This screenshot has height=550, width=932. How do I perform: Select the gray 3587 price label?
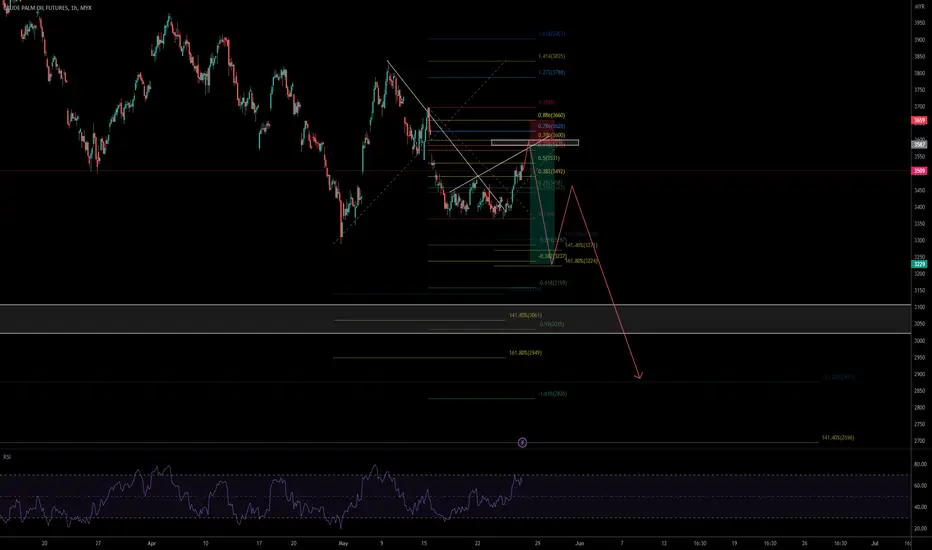point(919,144)
